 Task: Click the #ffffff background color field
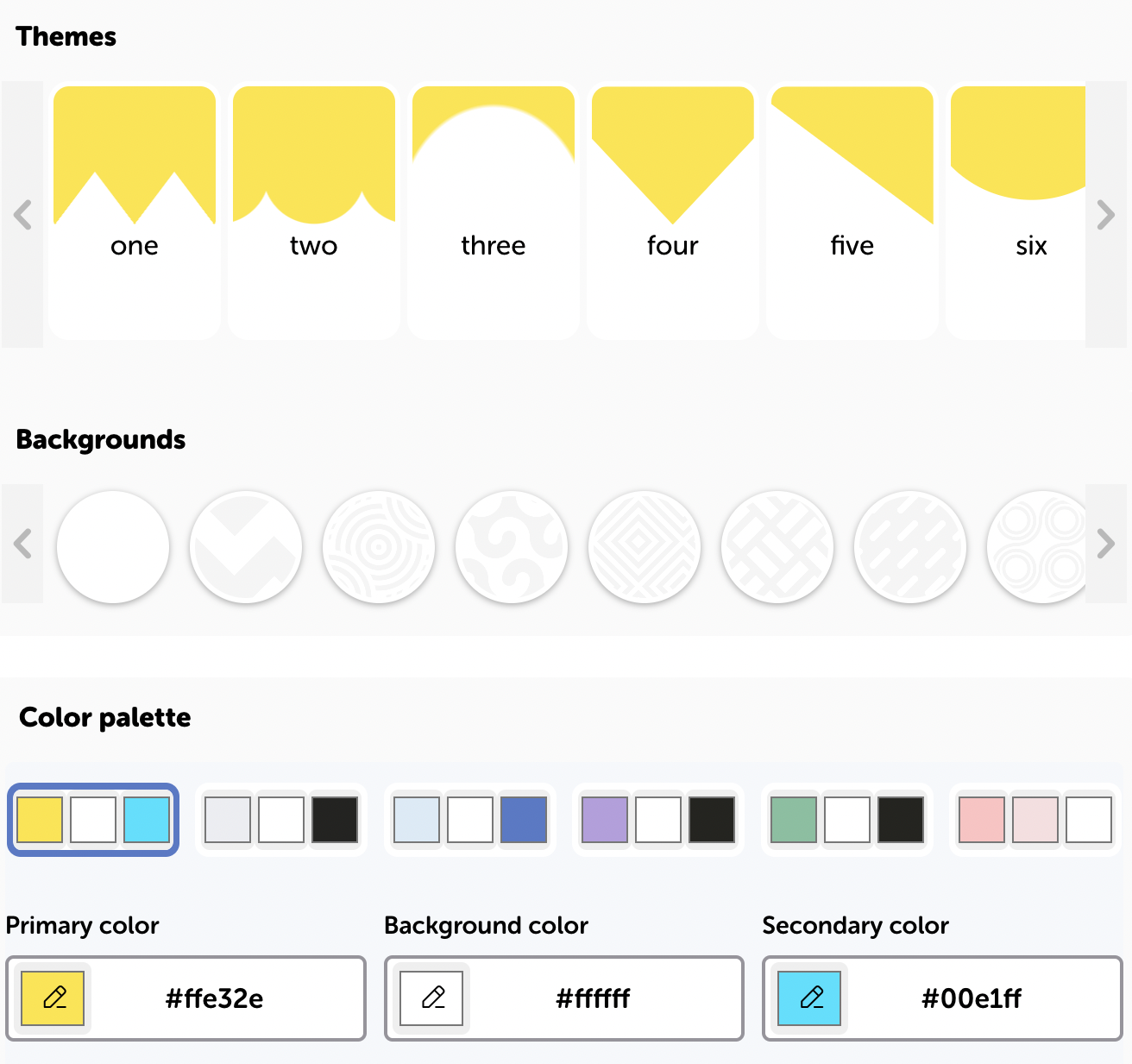pos(594,998)
